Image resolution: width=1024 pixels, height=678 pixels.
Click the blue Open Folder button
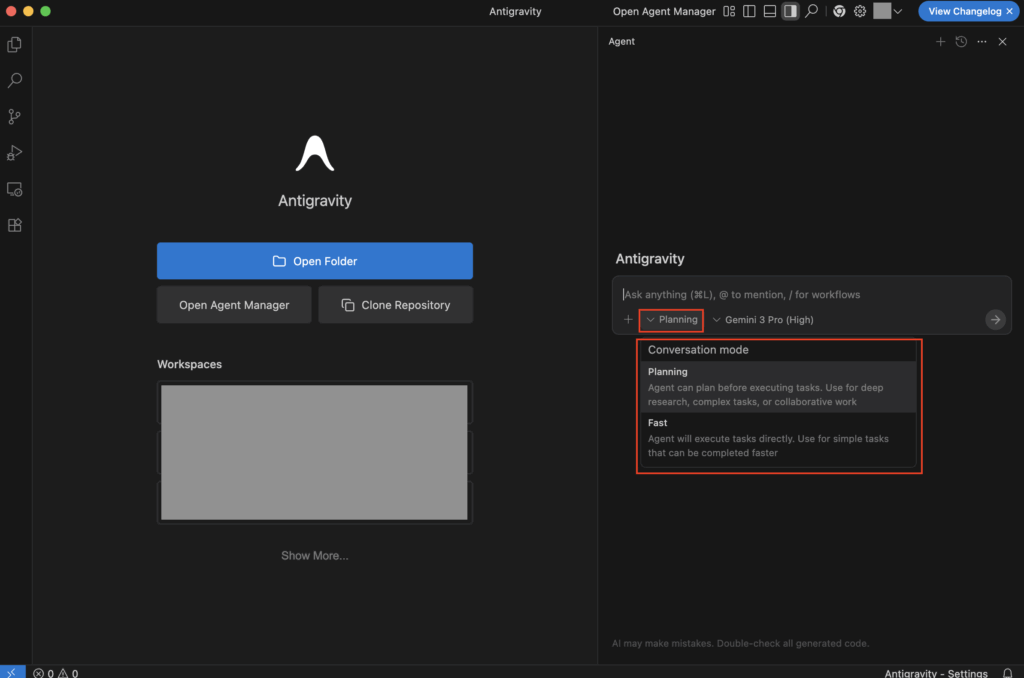tap(314, 261)
